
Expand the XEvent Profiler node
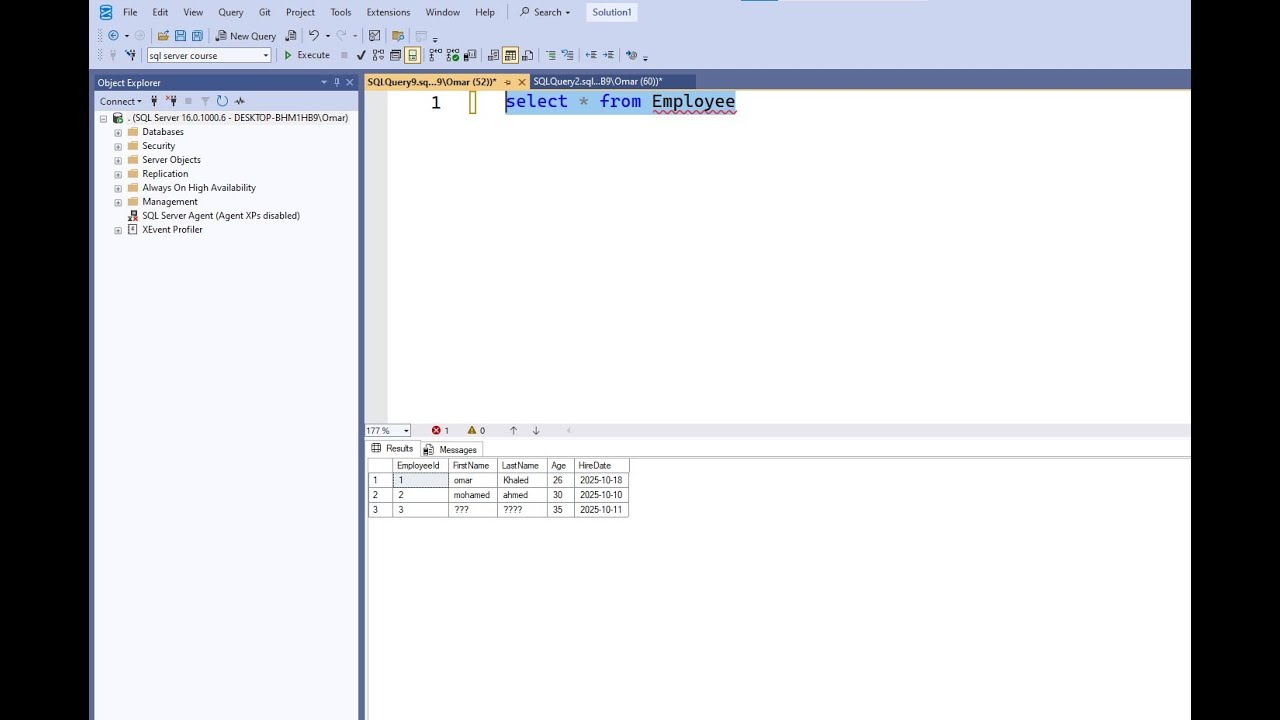point(118,230)
